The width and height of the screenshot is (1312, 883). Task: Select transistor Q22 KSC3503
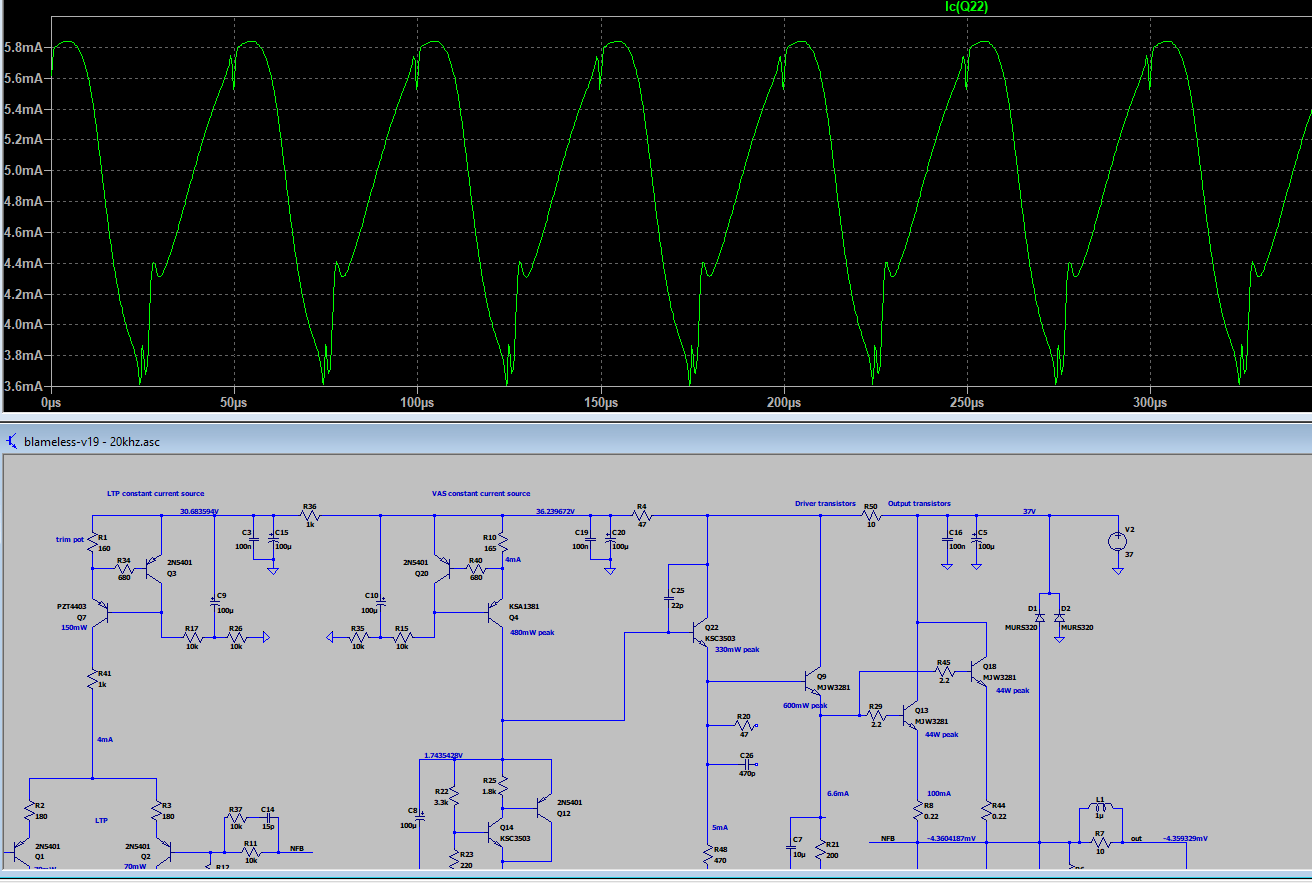698,633
